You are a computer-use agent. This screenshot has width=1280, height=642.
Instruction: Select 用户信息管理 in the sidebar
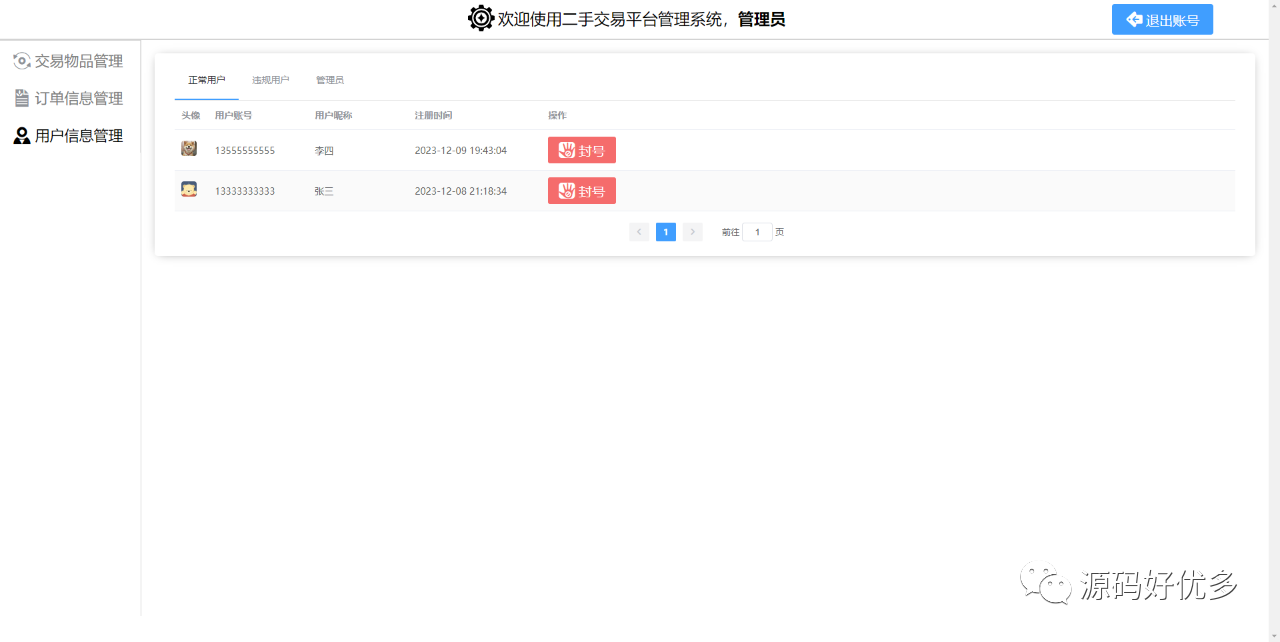68,136
